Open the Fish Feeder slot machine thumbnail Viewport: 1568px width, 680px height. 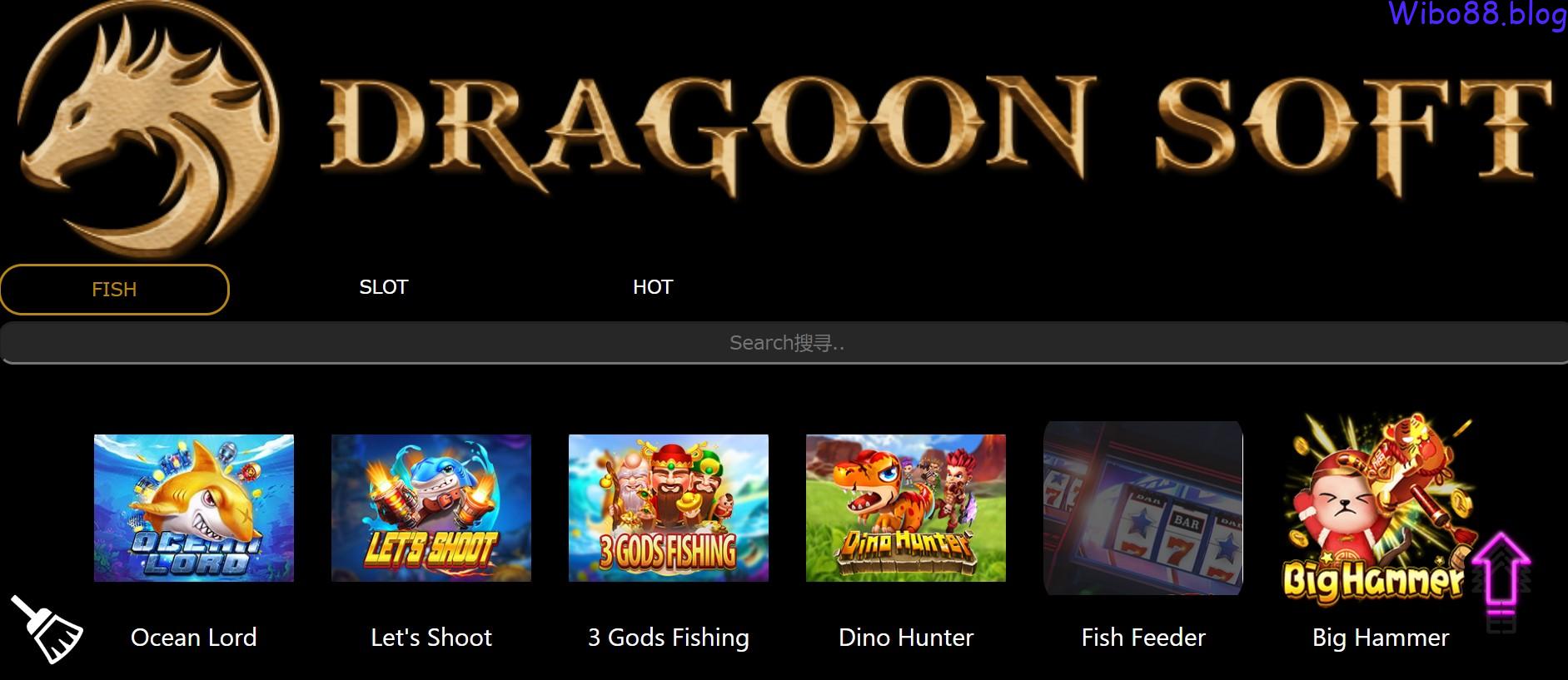(x=1143, y=508)
